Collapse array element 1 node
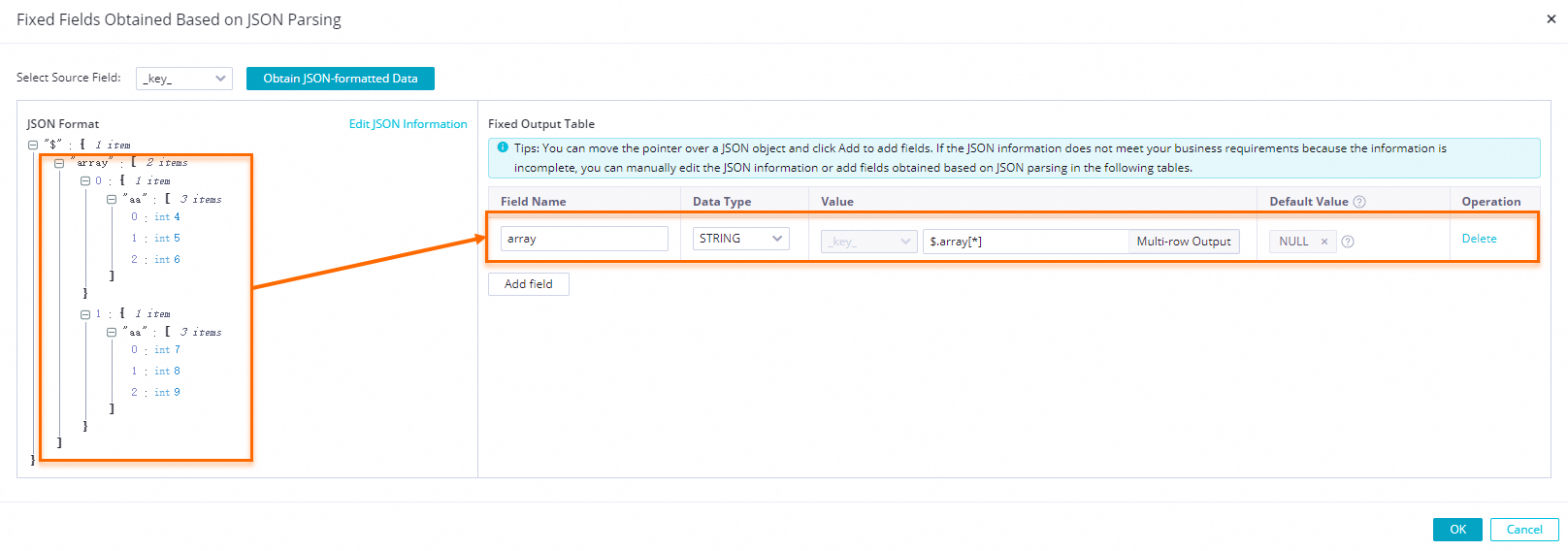The width and height of the screenshot is (1568, 551). 85,314
